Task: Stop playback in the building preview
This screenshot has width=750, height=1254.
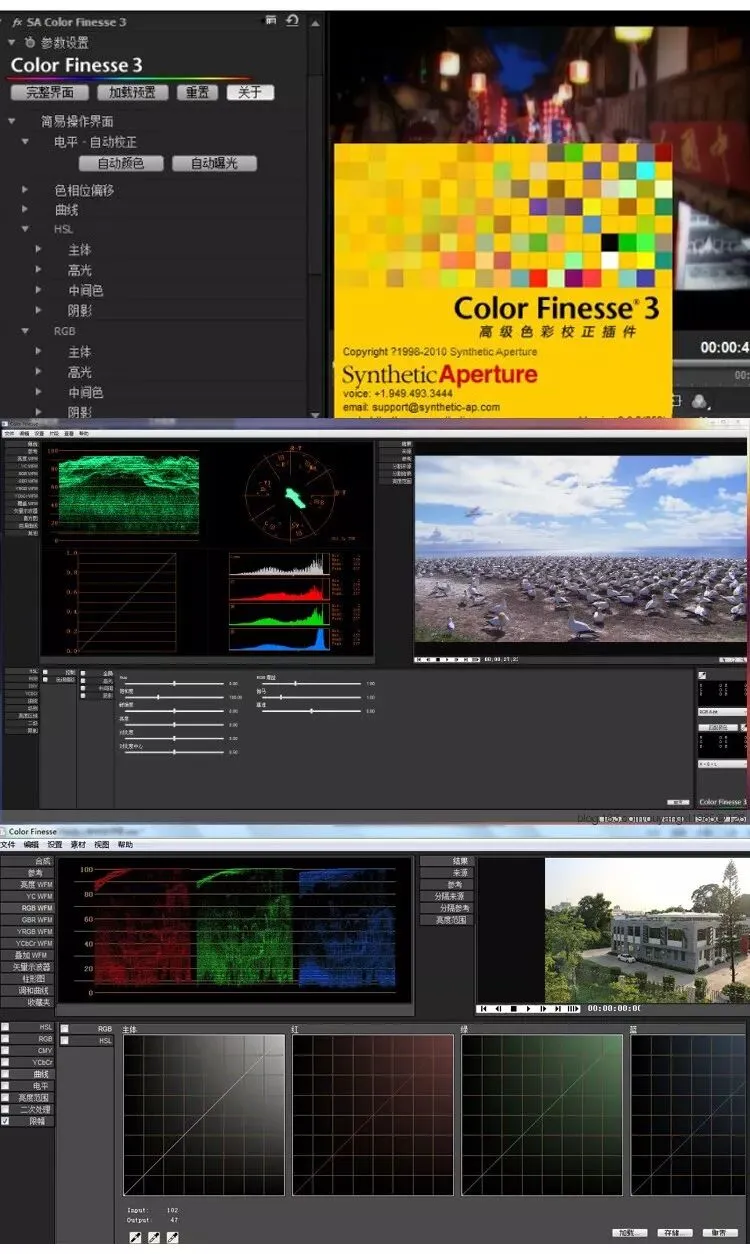Action: (x=514, y=1009)
